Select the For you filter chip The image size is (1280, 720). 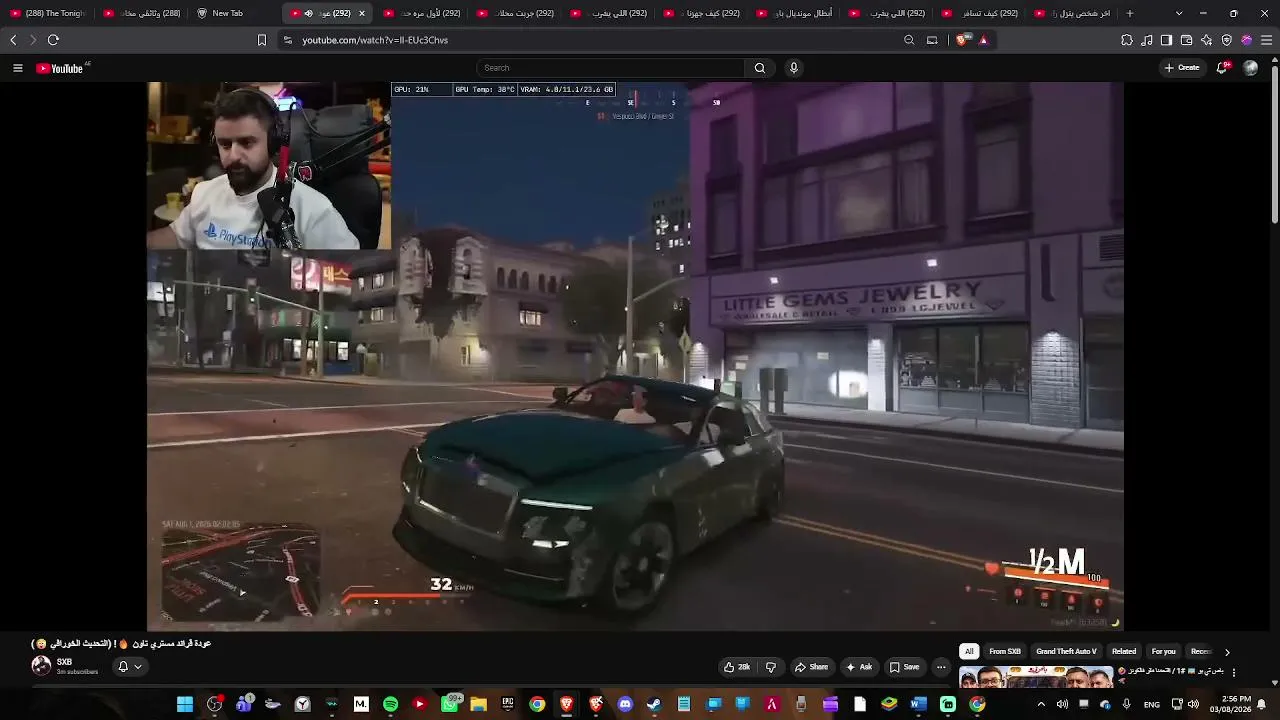(1164, 652)
